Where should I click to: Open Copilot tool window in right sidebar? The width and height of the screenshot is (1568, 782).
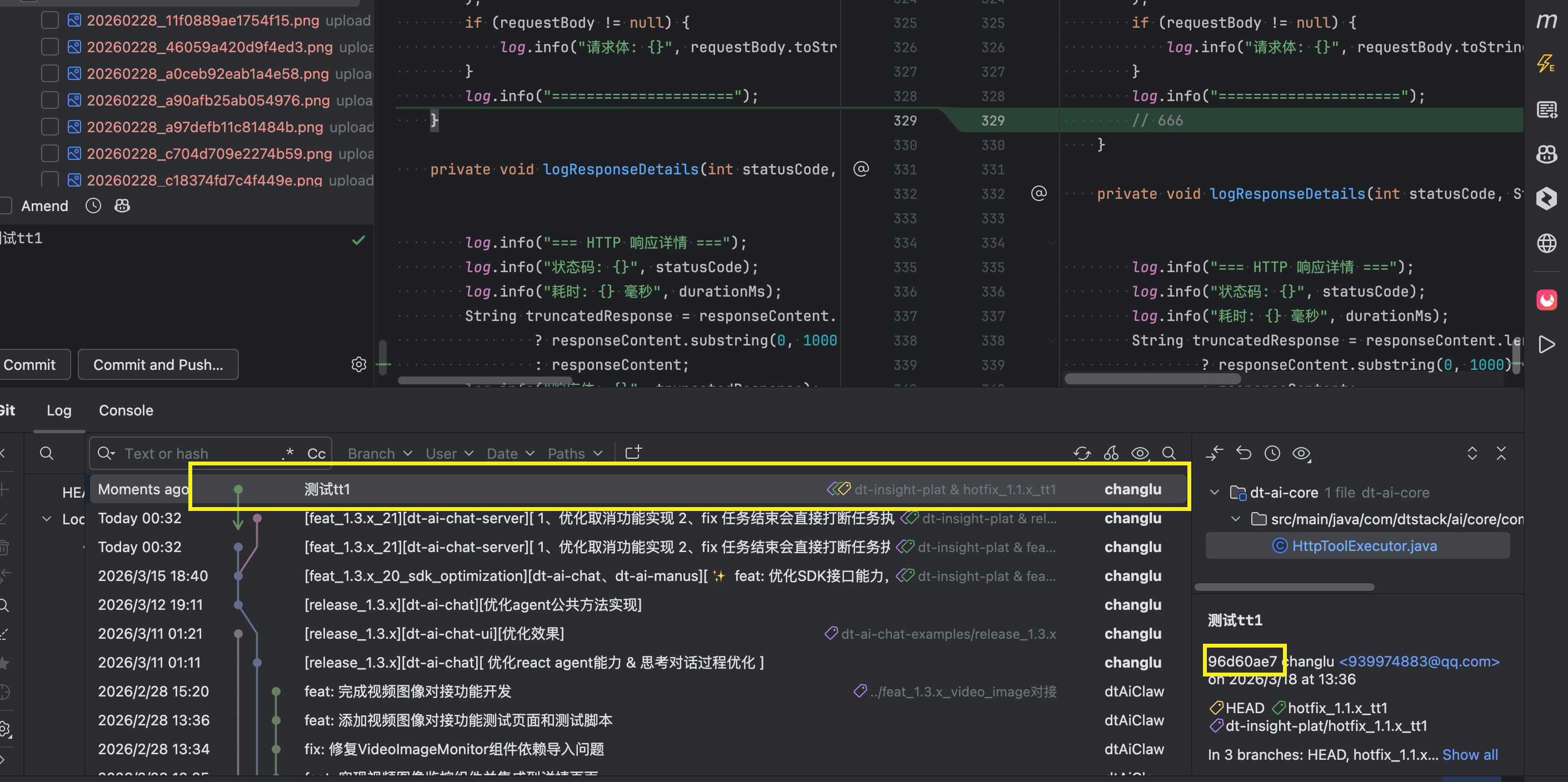1547,154
